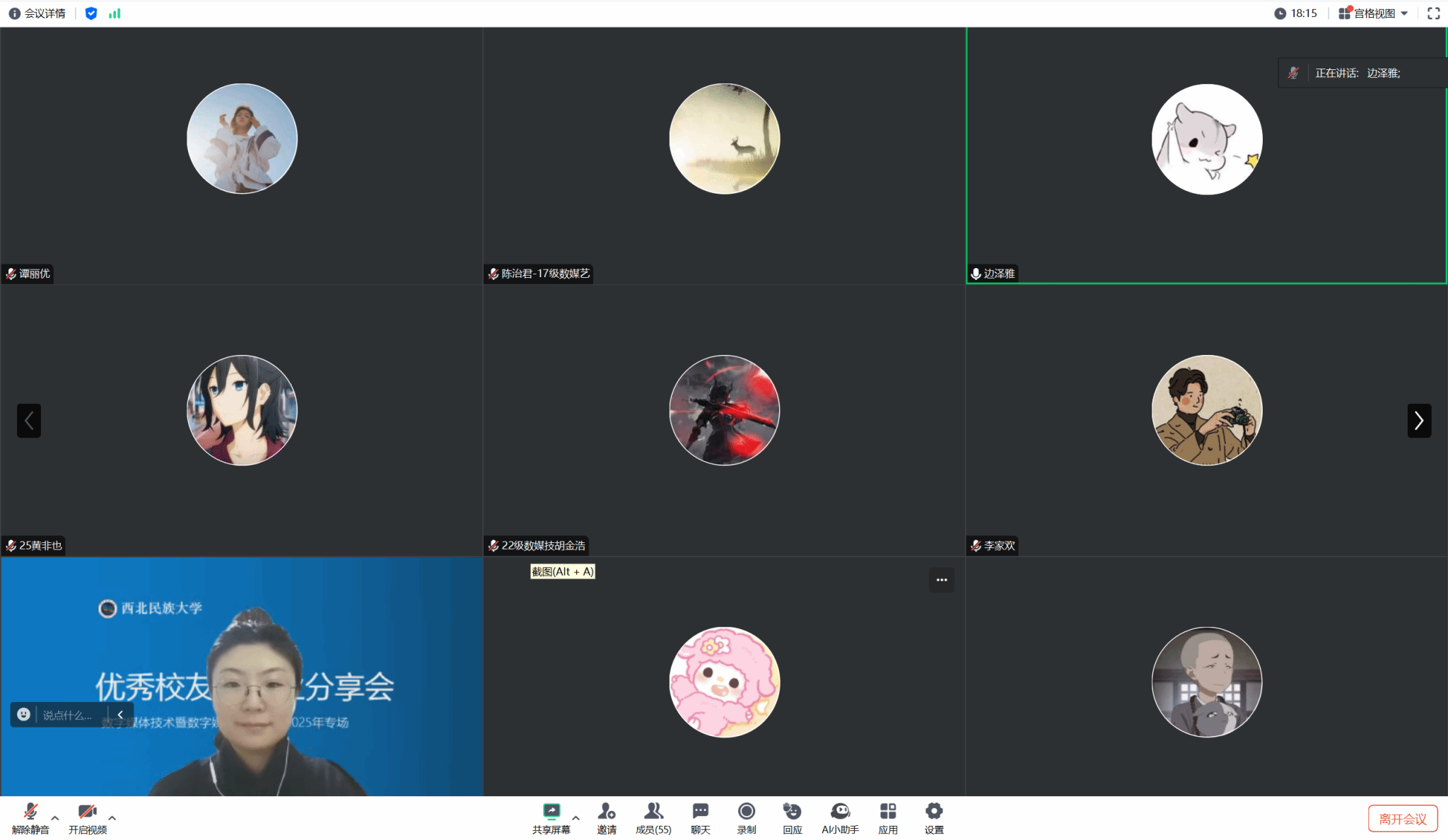Viewport: 1448px width, 840px height.
Task: Click the 说点什么 message input field
Action: point(68,715)
